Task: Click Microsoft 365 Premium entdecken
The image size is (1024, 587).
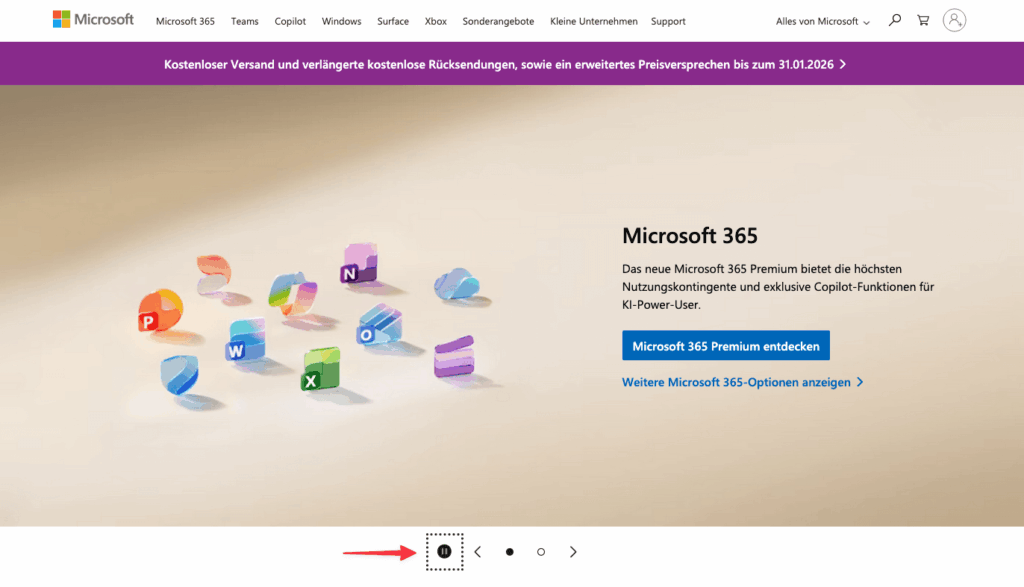Action: click(725, 345)
